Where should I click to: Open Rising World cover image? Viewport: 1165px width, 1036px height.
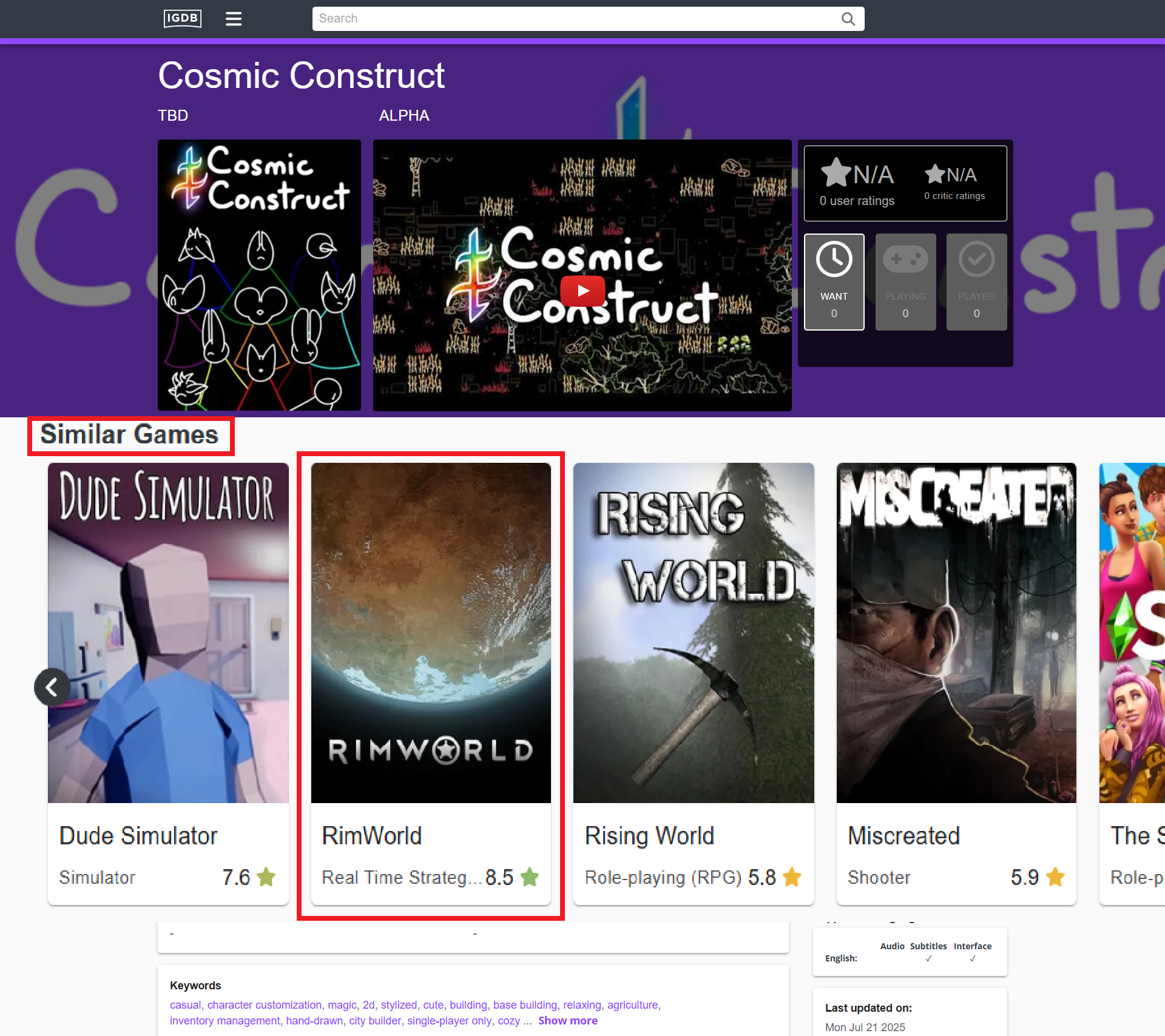click(694, 633)
